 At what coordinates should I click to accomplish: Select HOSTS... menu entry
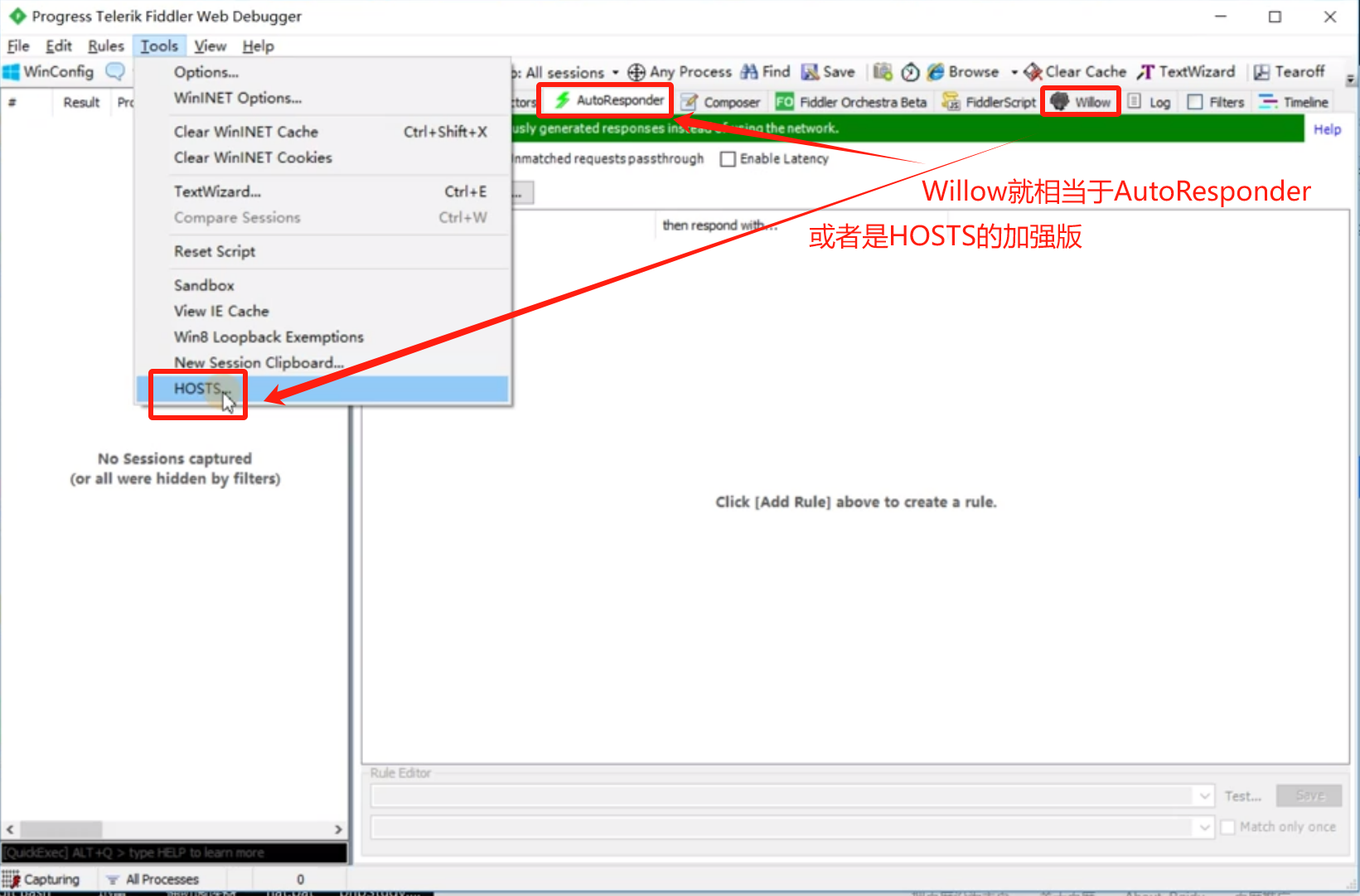(322, 389)
